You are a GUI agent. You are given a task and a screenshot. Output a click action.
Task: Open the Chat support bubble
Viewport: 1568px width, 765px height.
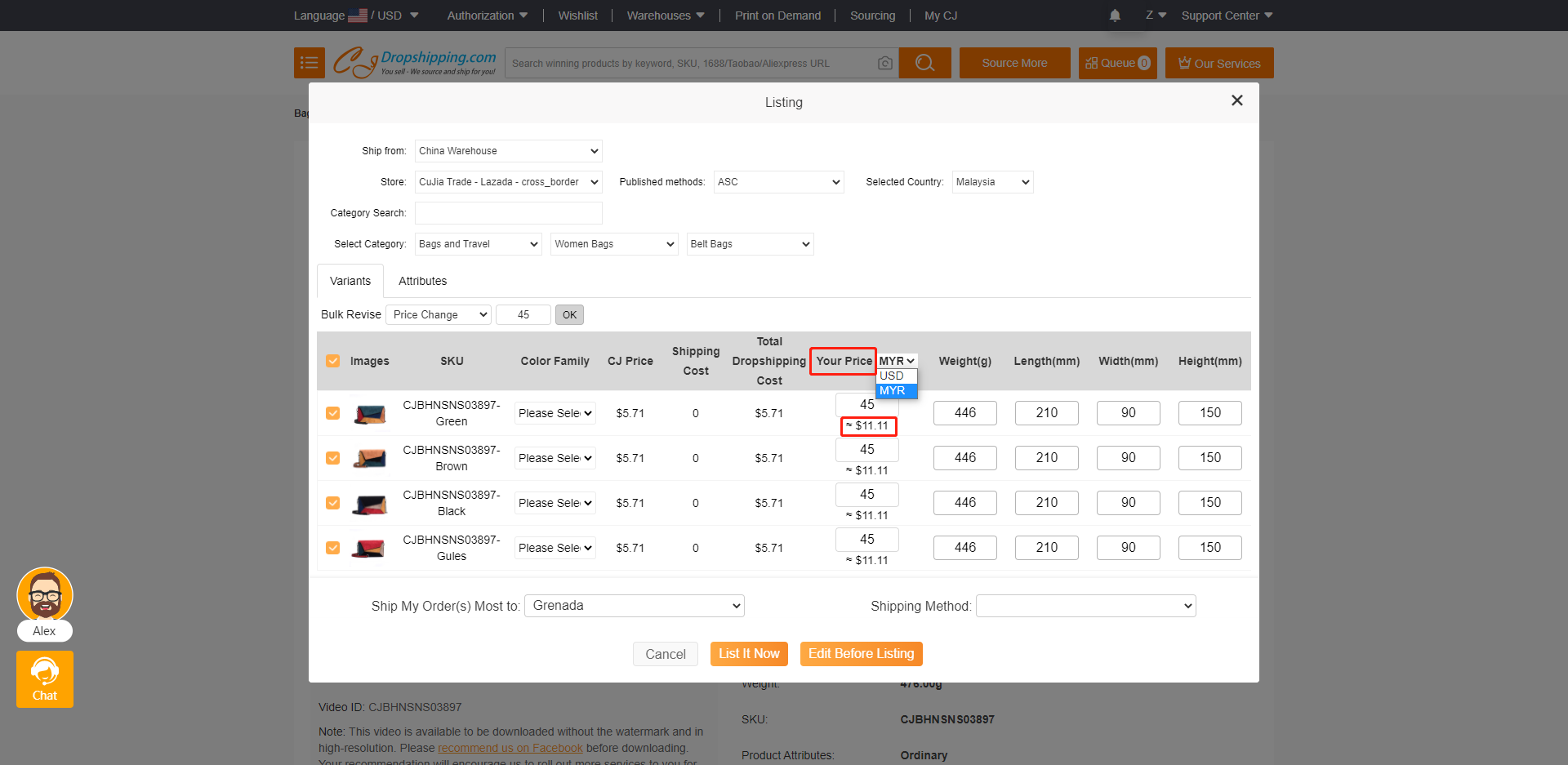click(x=44, y=678)
